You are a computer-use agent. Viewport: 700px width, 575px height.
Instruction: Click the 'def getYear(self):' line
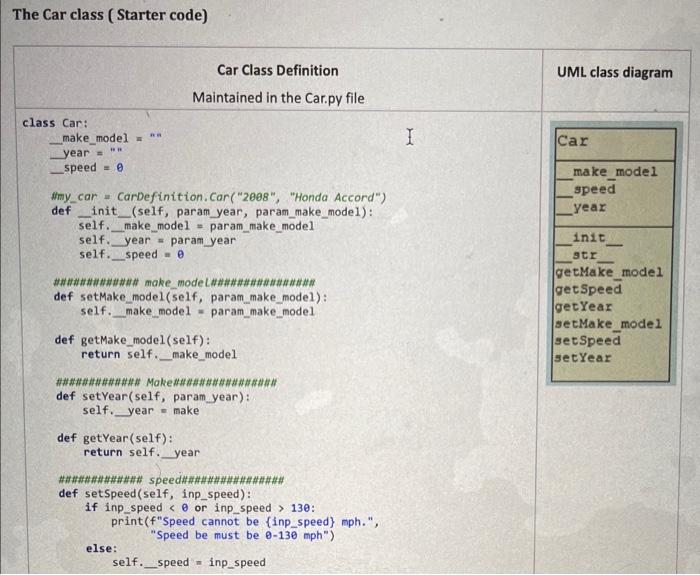pos(115,438)
